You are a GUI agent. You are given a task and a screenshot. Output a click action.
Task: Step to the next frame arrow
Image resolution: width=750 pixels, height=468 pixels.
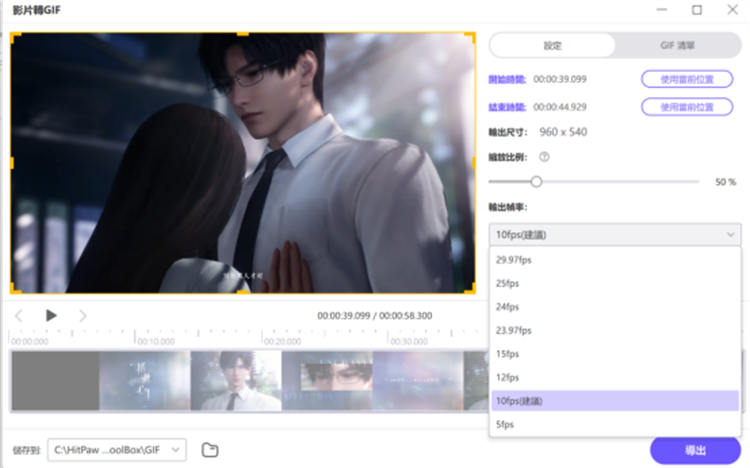coord(83,315)
